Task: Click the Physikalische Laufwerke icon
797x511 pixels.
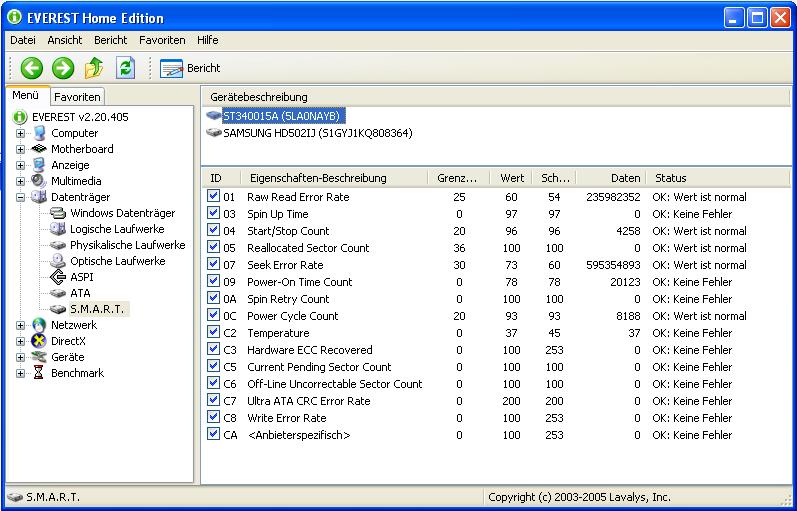Action: [58, 245]
